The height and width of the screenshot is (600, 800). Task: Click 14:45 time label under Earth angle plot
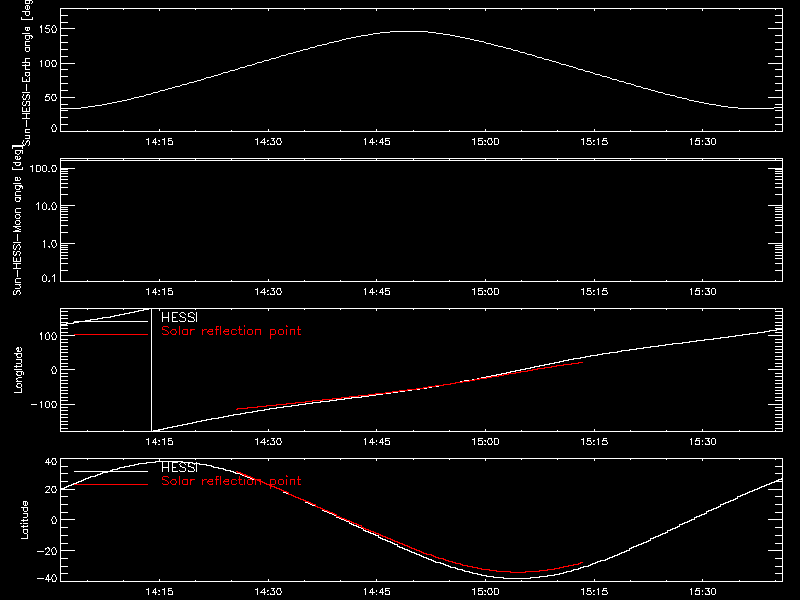tap(377, 142)
